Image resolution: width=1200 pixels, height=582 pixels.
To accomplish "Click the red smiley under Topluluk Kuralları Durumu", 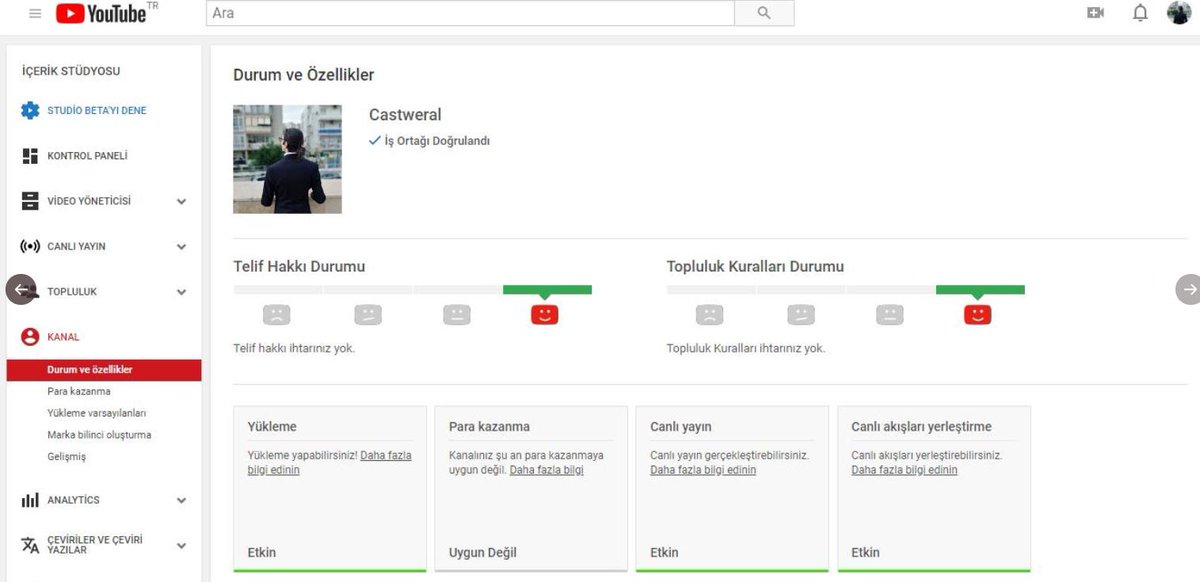I will pos(978,315).
